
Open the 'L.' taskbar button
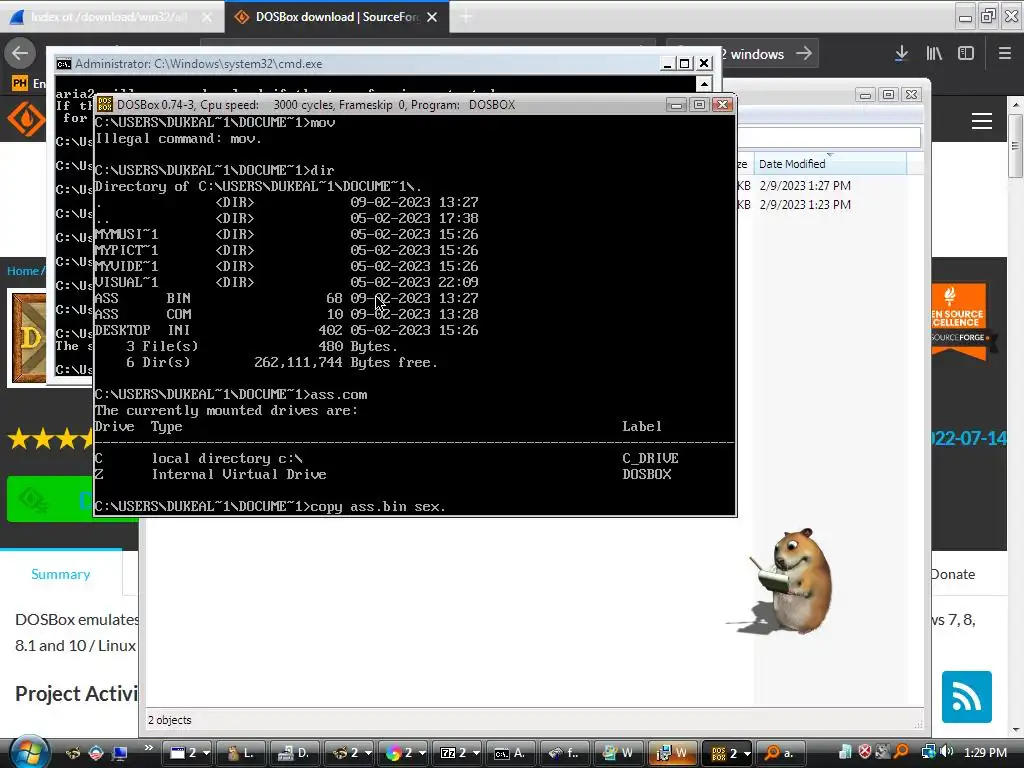(240, 753)
